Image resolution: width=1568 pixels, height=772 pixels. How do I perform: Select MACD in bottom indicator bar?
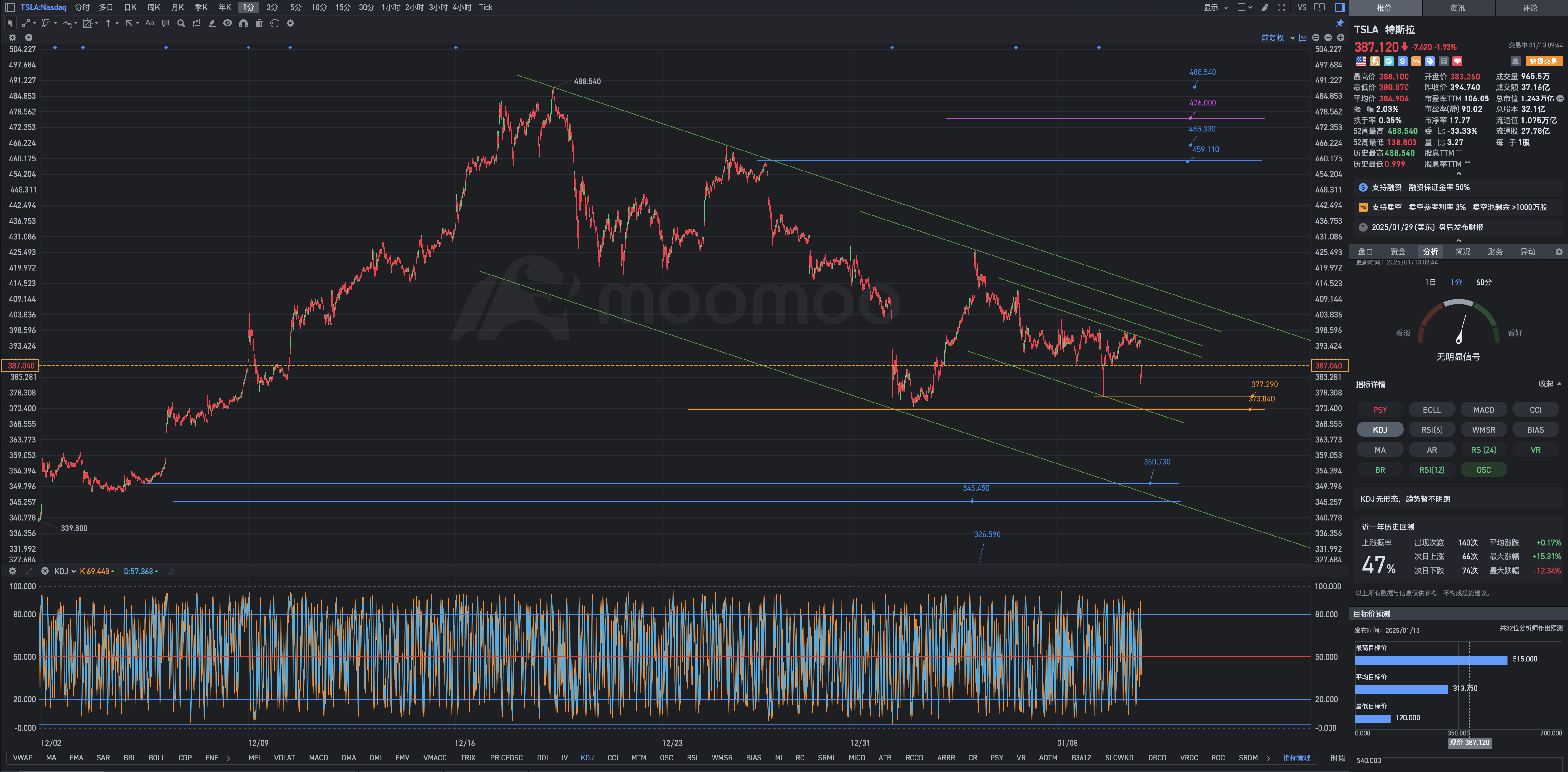tap(318, 758)
